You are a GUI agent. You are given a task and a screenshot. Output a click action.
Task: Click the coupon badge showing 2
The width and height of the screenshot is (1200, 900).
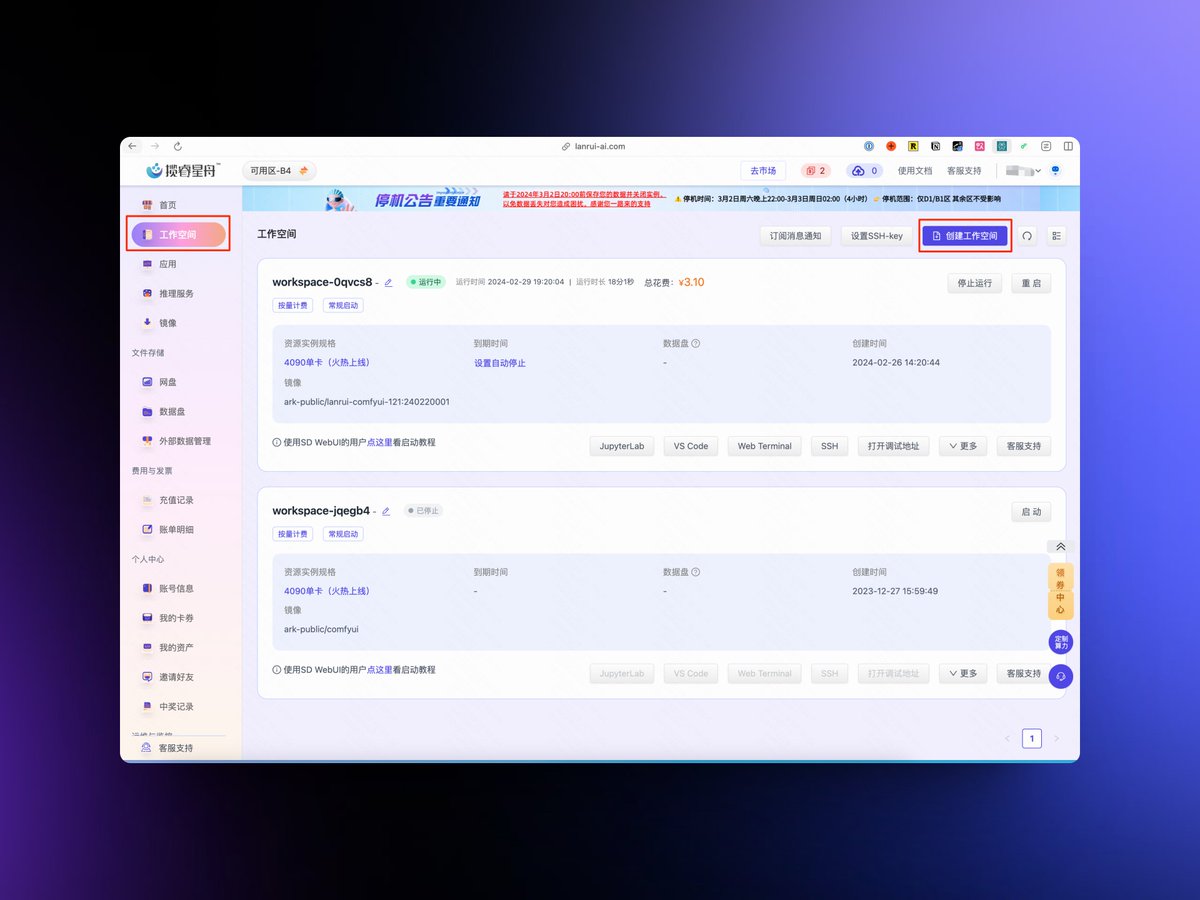click(816, 170)
